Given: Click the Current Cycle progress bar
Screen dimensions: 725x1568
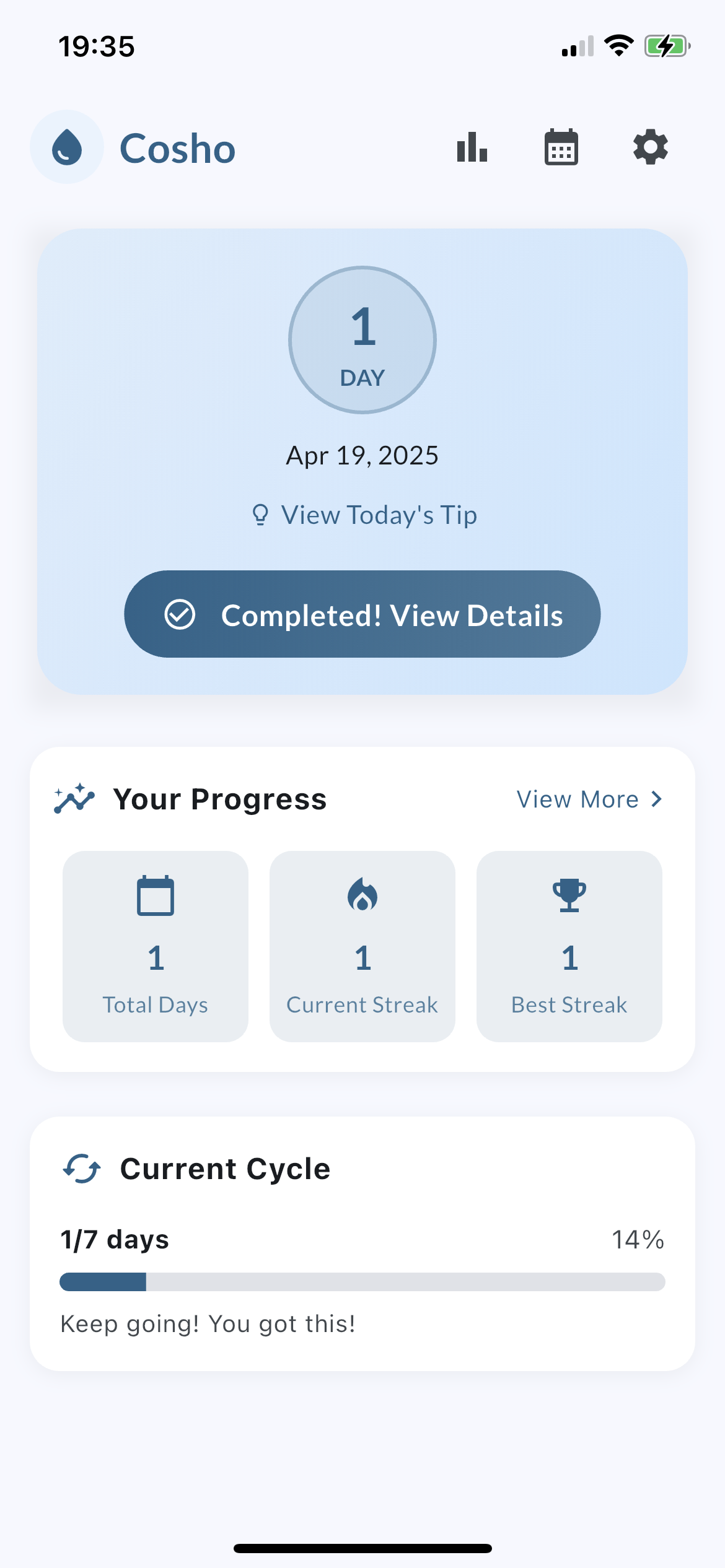Looking at the screenshot, I should pos(362,1282).
